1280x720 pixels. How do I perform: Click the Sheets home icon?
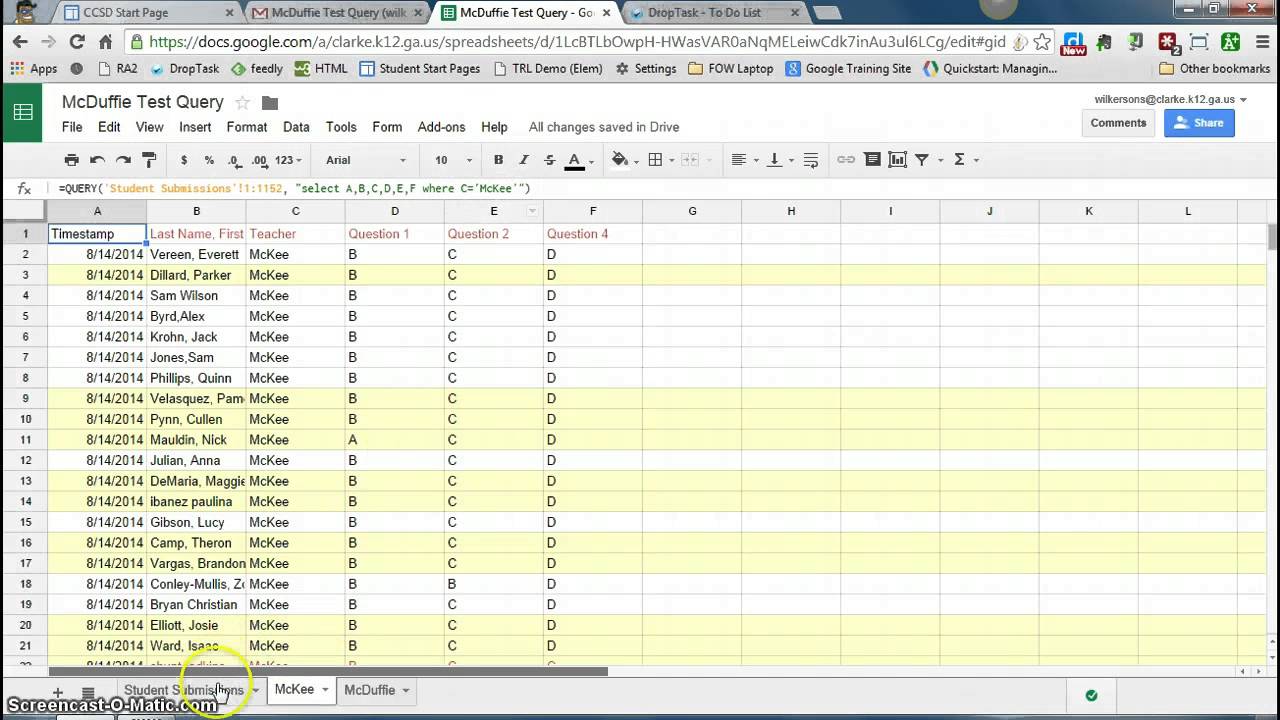click(x=22, y=112)
